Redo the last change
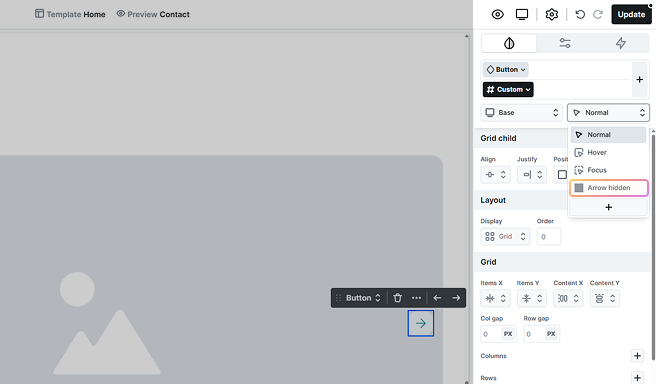The image size is (656, 384). pyautogui.click(x=598, y=14)
